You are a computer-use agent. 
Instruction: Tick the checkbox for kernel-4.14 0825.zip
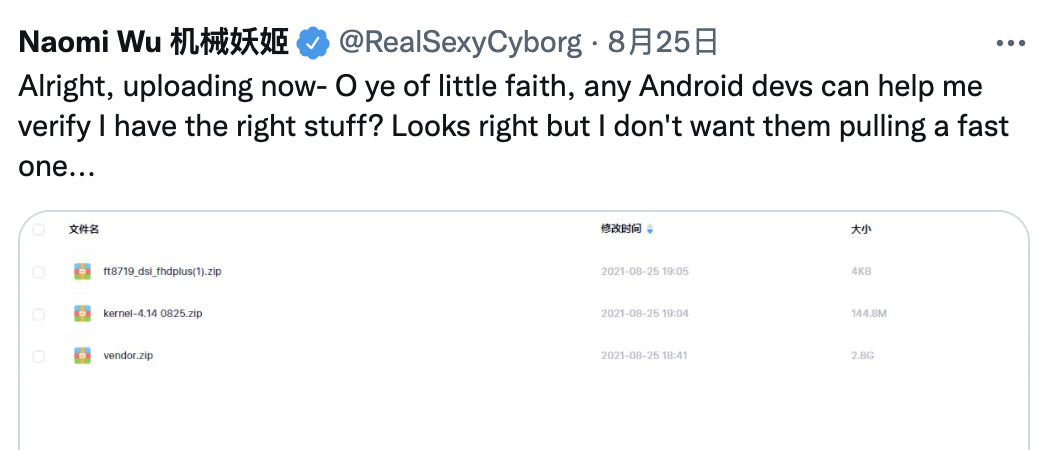pyautogui.click(x=39, y=313)
